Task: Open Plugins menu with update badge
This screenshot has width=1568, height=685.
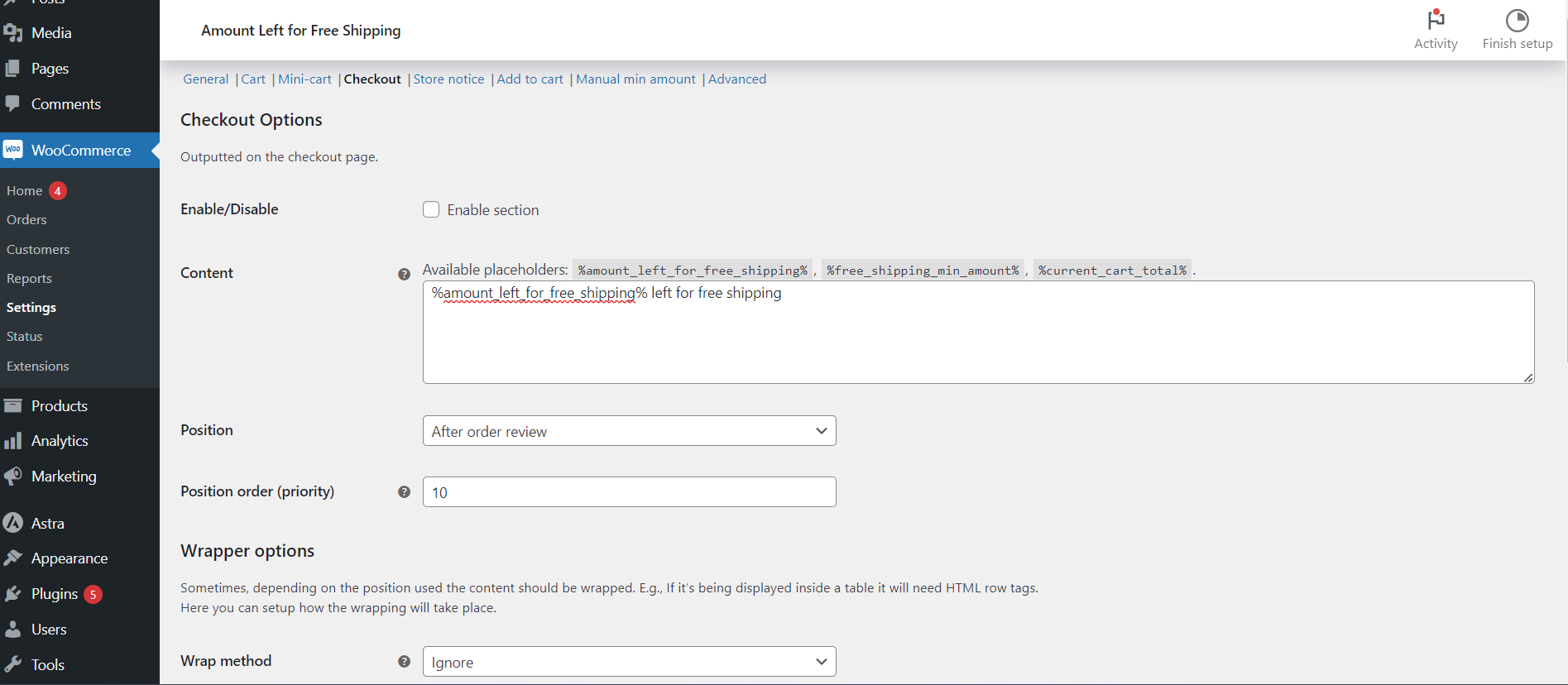Action: (55, 594)
